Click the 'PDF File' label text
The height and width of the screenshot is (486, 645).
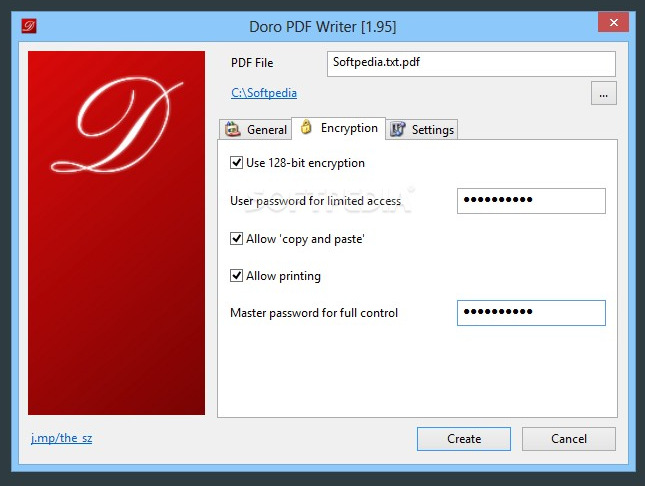(252, 63)
